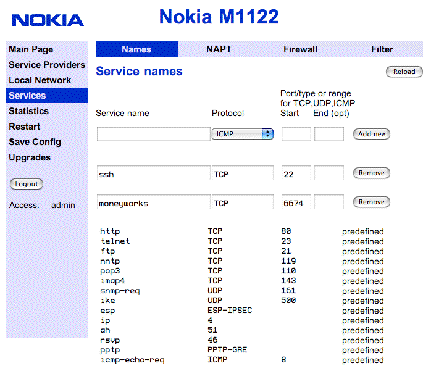Click the Nokia M1122 title
The width and height of the screenshot is (431, 371).
219,16
